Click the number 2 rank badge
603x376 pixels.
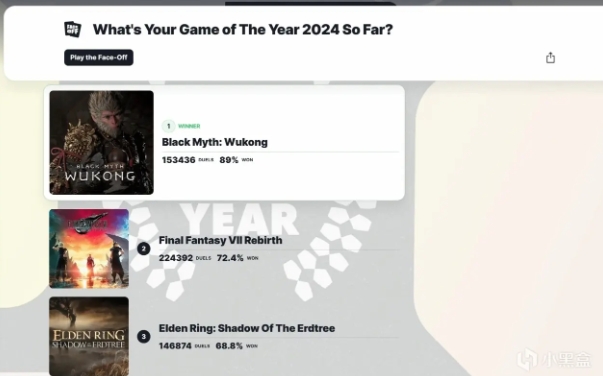point(144,249)
